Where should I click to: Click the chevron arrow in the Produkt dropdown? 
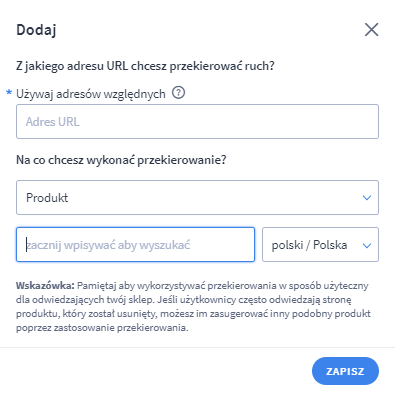[x=367, y=198]
